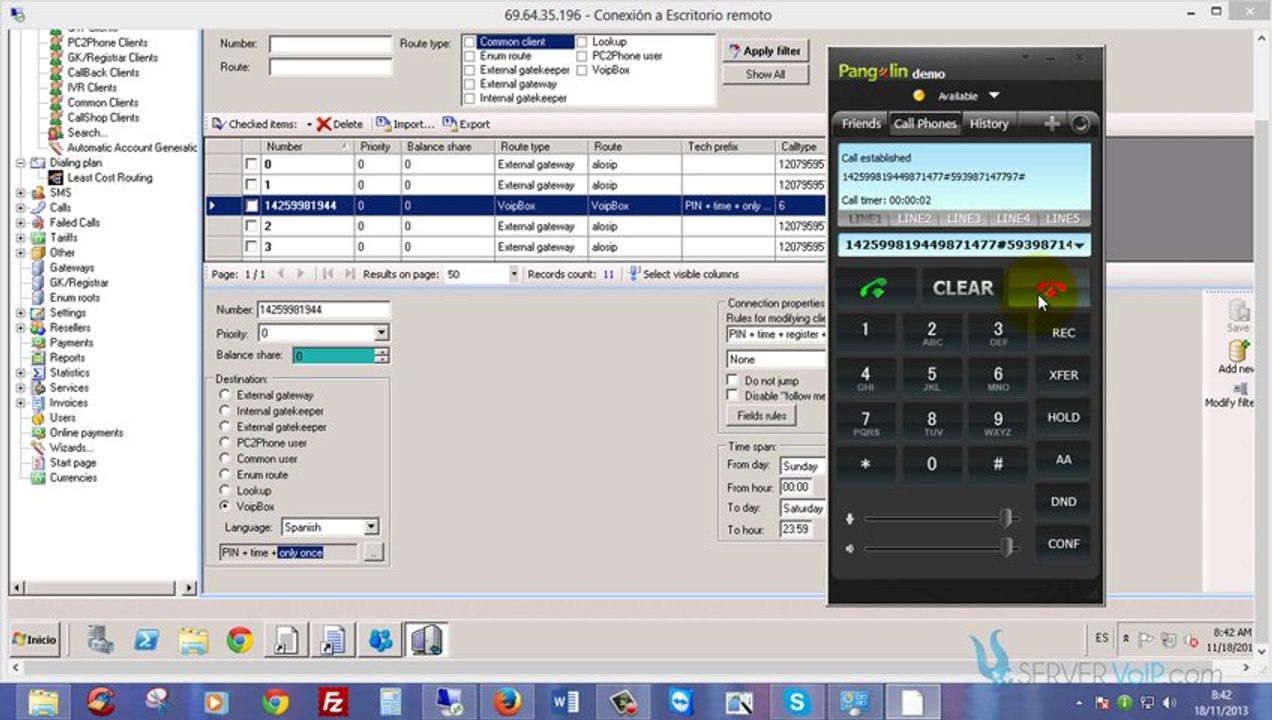Expand the SMS tree node
The image size is (1272, 720).
pos(22,193)
